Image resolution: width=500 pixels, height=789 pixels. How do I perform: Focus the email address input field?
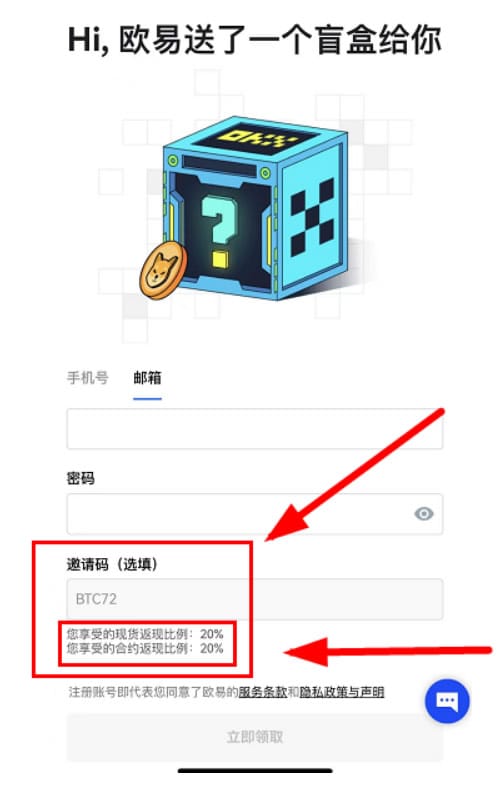(255, 429)
